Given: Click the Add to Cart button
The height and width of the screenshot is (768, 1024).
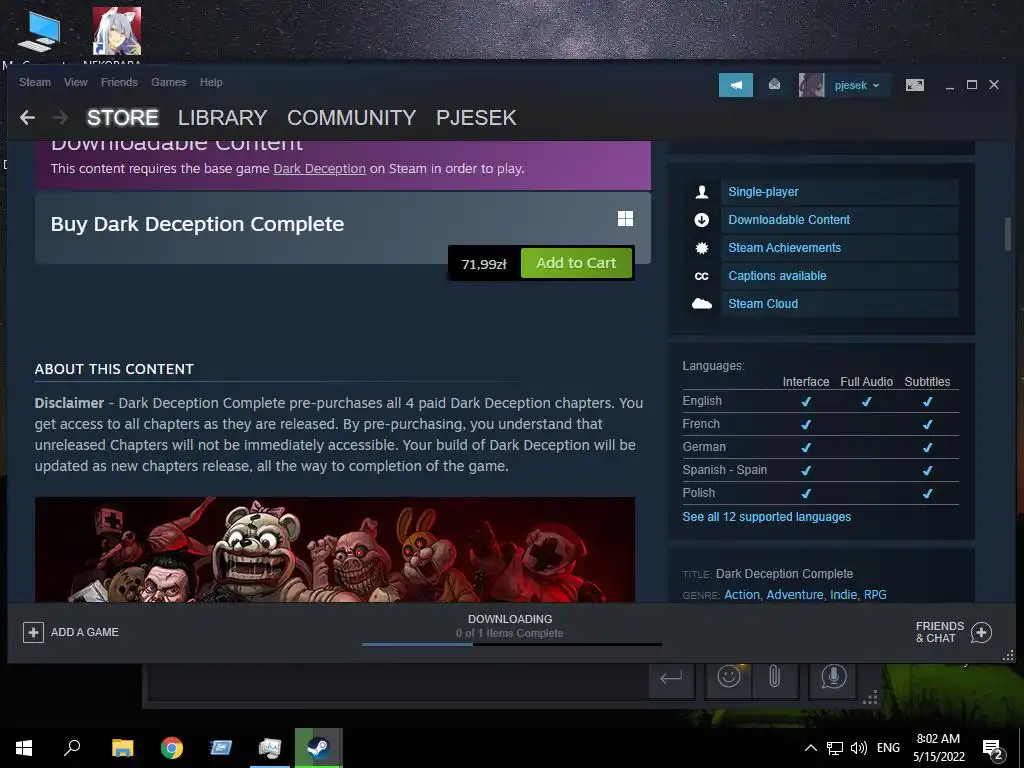Looking at the screenshot, I should [576, 263].
